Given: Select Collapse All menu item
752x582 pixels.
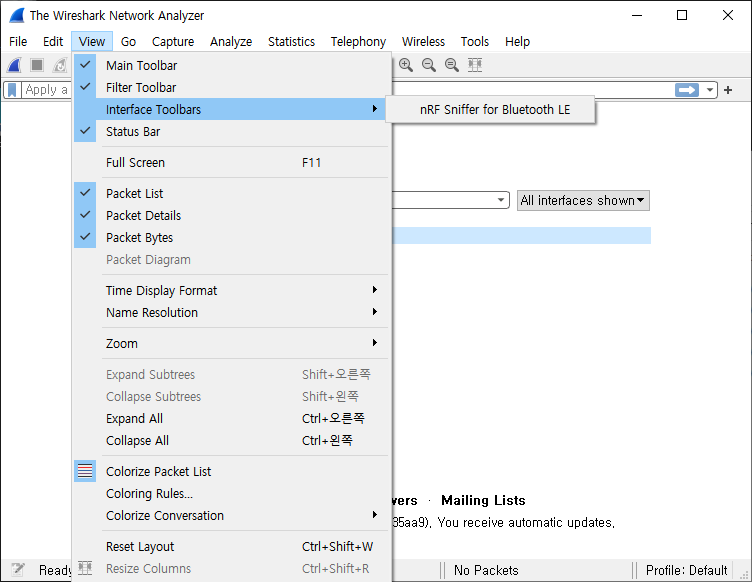Looking at the screenshot, I should click(231, 441).
